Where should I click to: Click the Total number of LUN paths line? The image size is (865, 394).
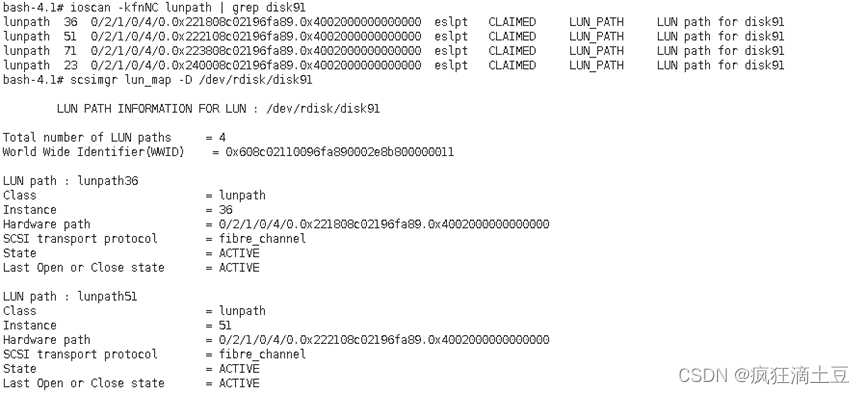[114, 137]
